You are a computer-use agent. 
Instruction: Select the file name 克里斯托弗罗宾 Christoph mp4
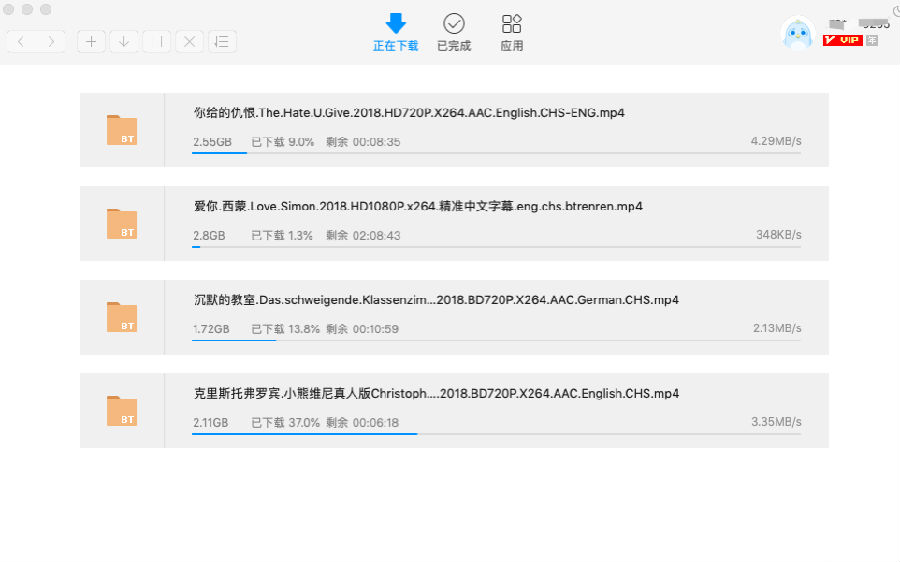[436, 393]
